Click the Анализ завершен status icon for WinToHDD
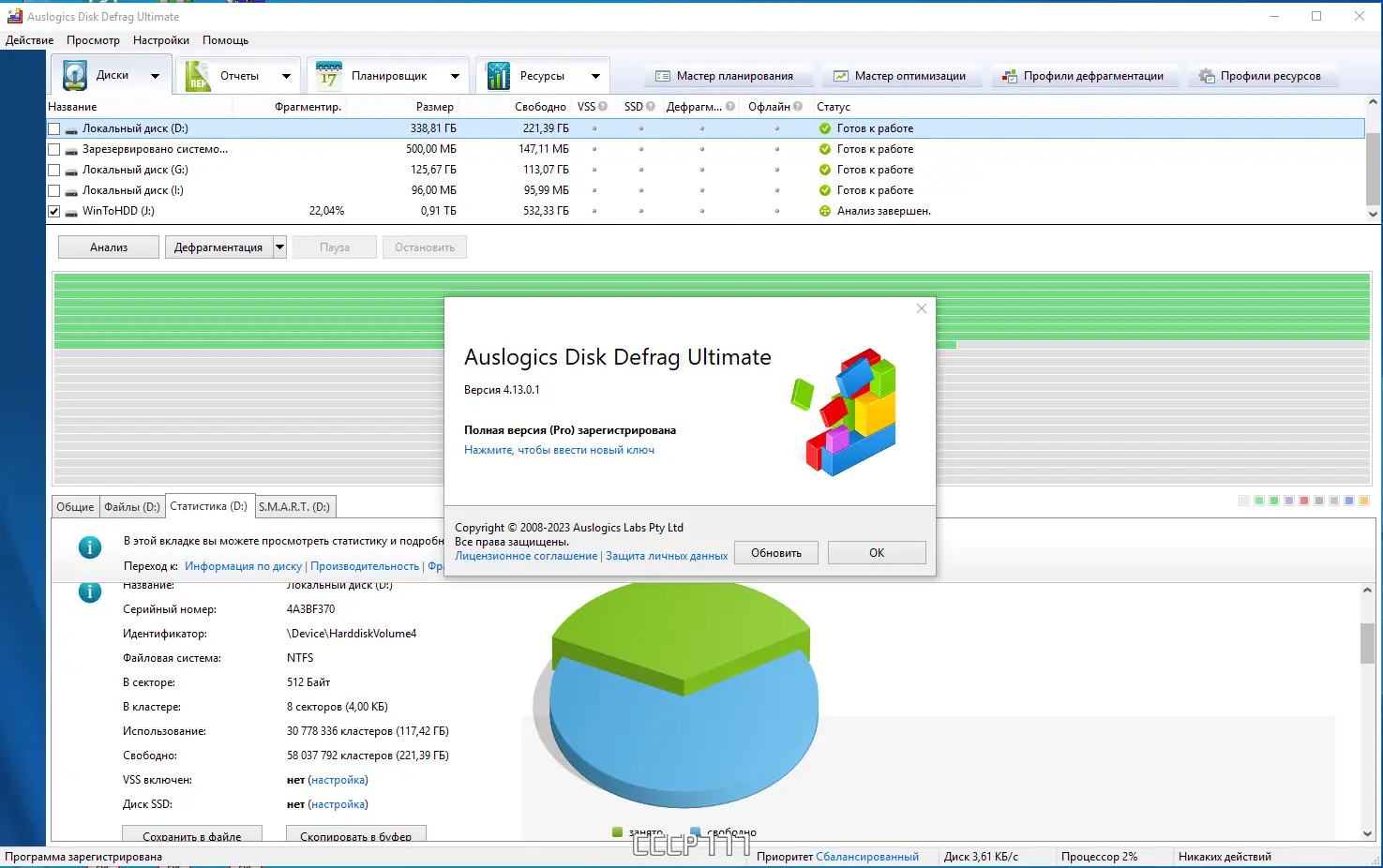 point(825,211)
